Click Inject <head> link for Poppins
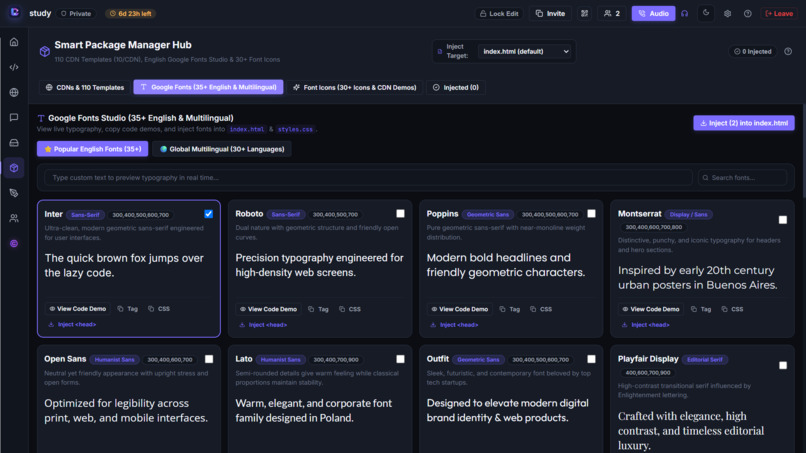The image size is (806, 453). pos(454,325)
